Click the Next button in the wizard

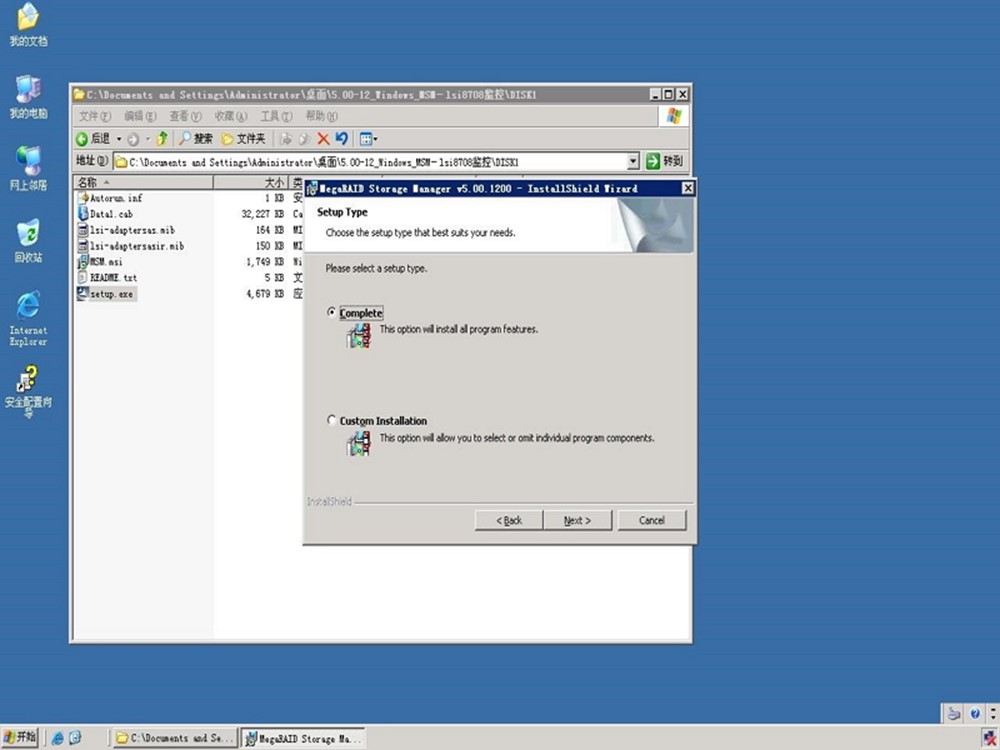tap(577, 520)
